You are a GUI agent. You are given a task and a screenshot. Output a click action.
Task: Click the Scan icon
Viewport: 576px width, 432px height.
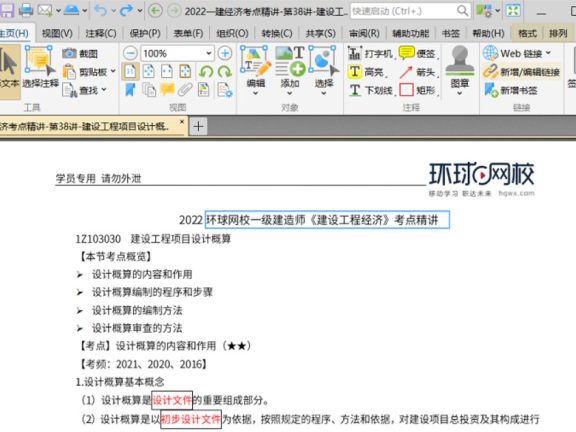pyautogui.click(x=71, y=10)
